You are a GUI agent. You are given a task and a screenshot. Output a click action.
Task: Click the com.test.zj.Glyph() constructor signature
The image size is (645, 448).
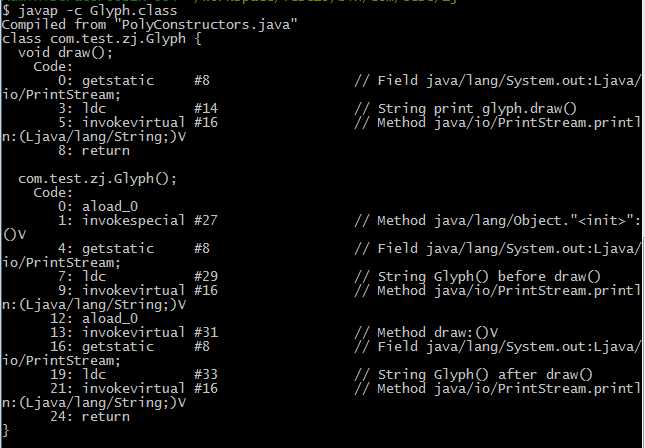pyautogui.click(x=97, y=179)
